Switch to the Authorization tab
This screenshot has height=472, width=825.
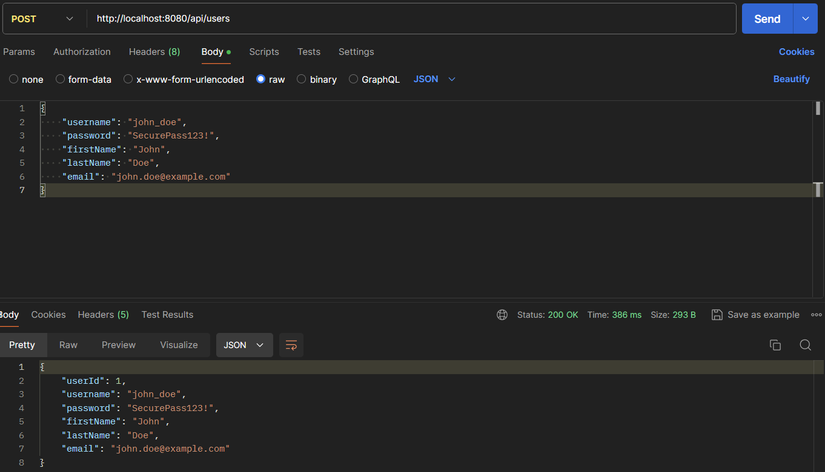coord(82,52)
